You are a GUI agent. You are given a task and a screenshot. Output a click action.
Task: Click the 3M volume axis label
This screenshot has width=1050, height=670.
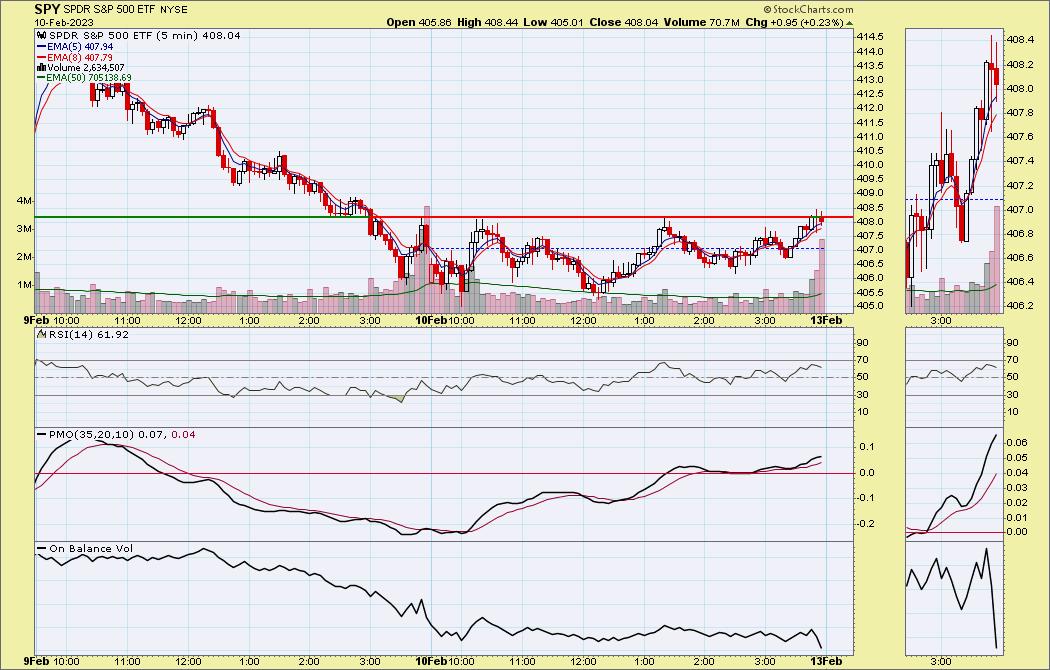click(24, 229)
